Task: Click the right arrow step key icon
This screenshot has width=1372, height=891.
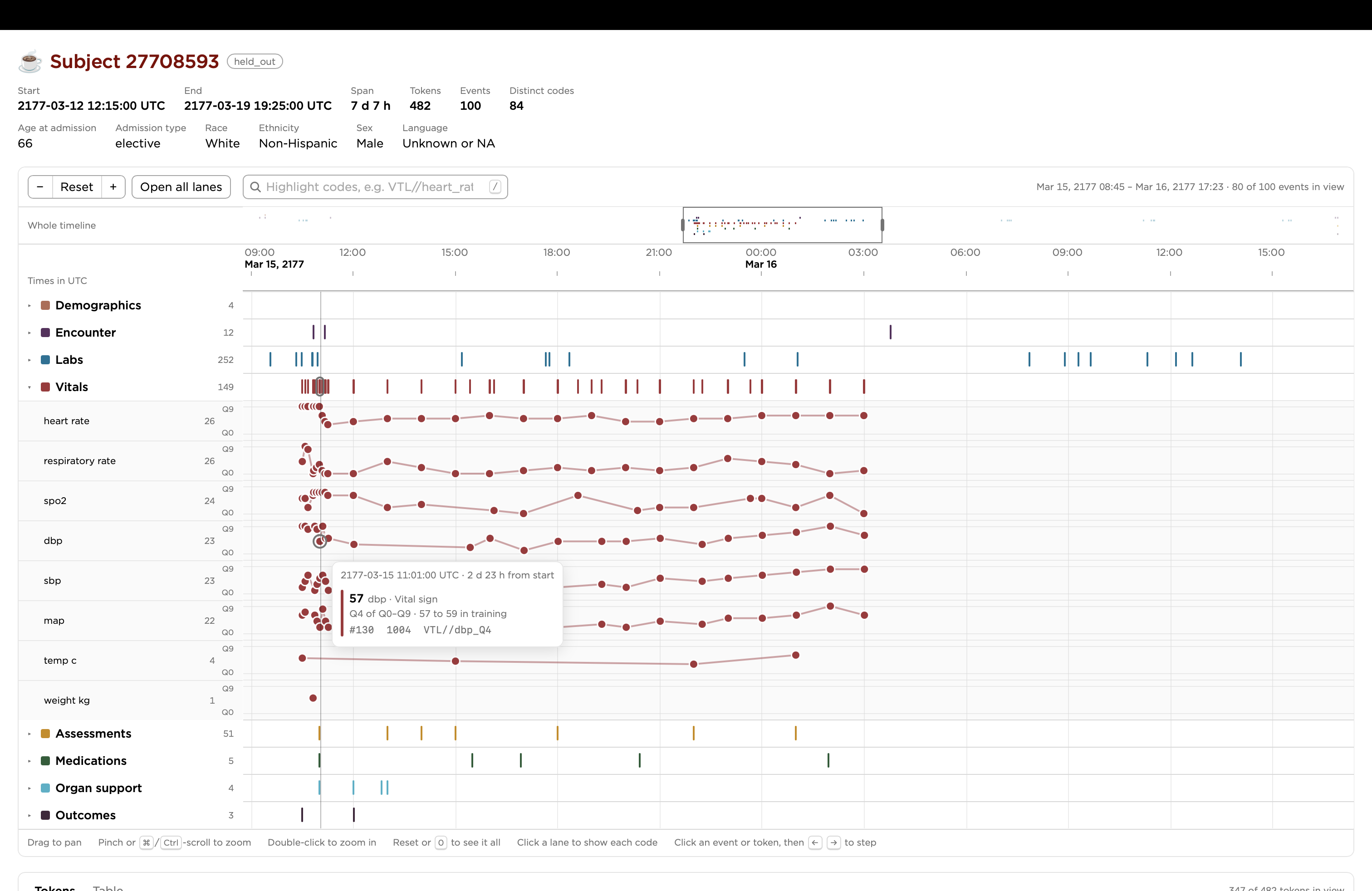Action: [833, 842]
